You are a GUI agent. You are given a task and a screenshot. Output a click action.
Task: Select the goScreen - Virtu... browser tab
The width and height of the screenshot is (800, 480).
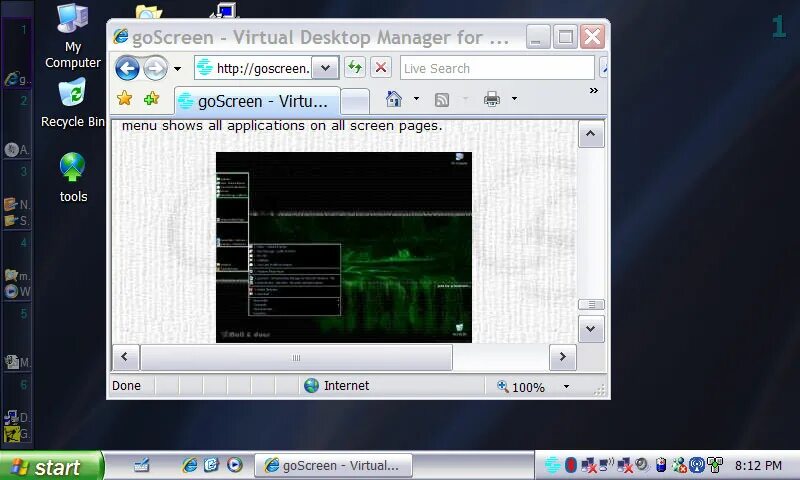coord(257,101)
